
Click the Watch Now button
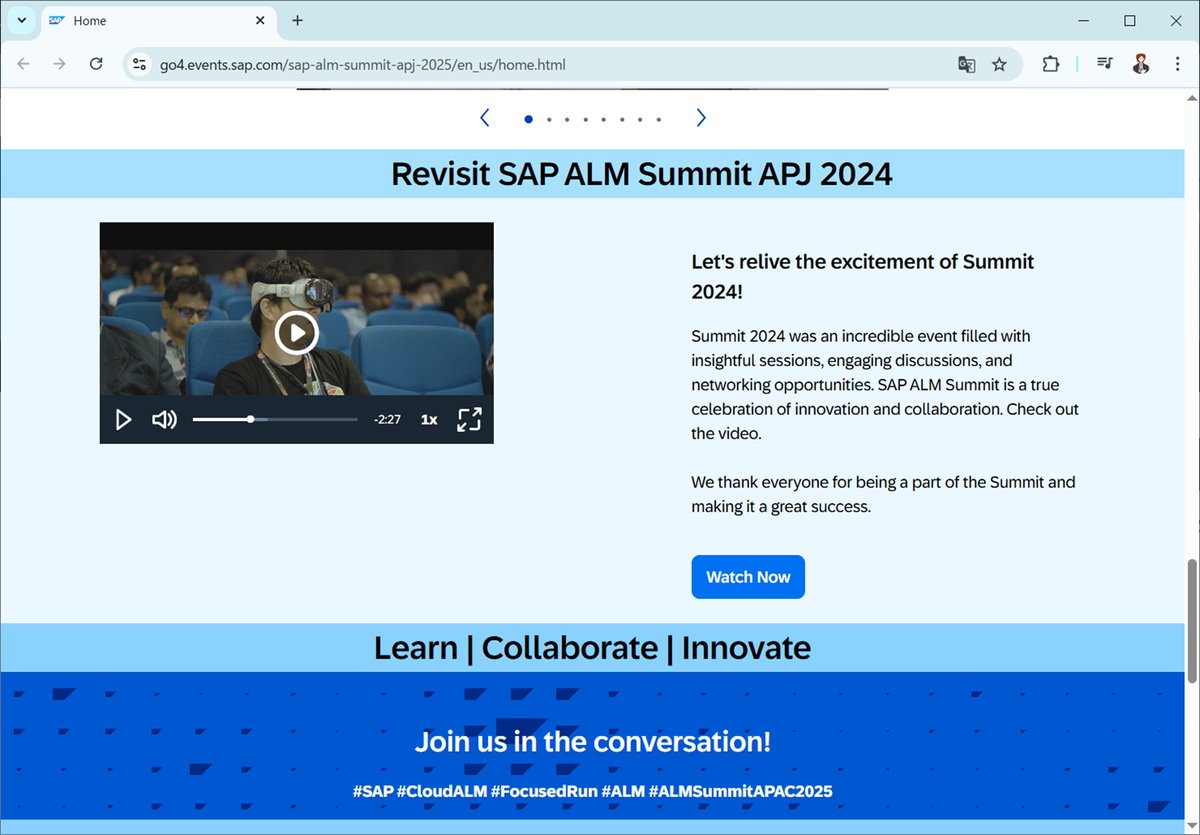(x=748, y=577)
